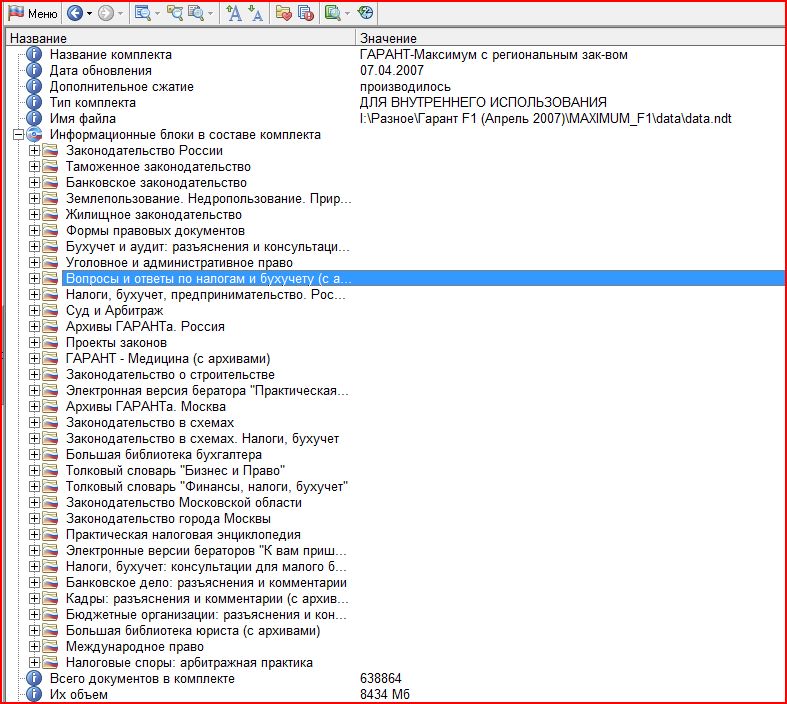Click the value 07.04.2007

click(391, 70)
